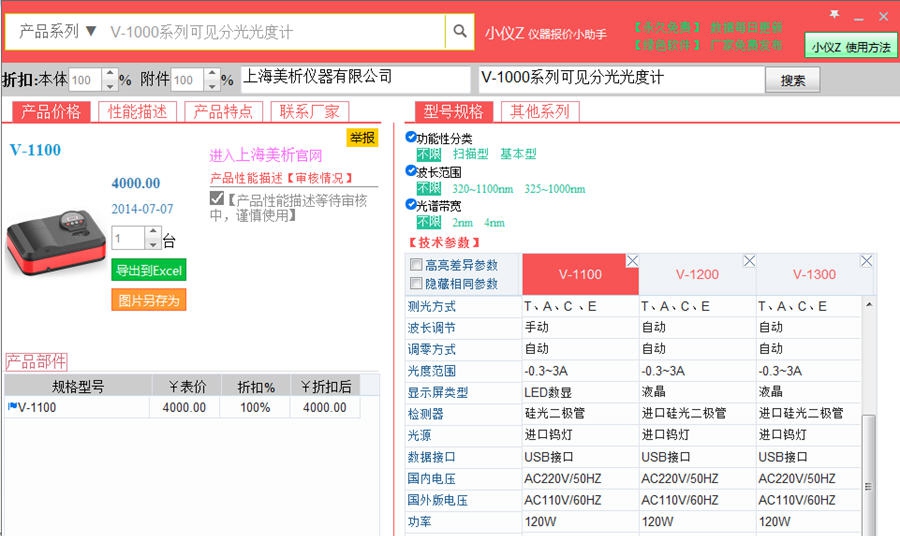Click 显示屏类型 parameter row label
900x536 pixels.
click(437, 393)
